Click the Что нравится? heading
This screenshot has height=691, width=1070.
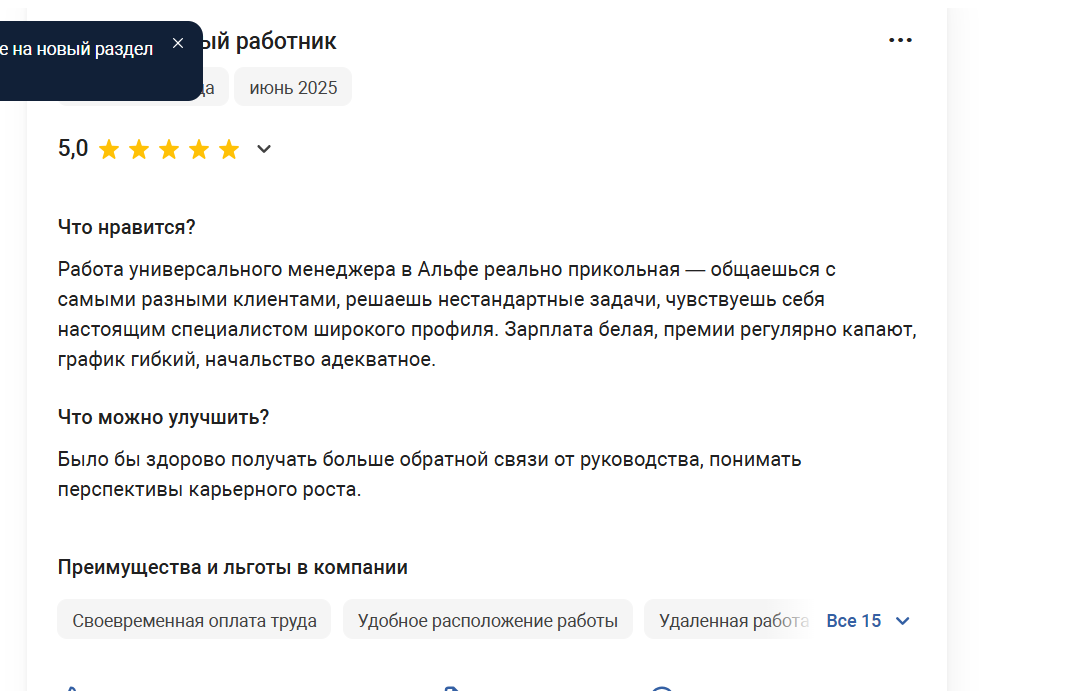click(126, 227)
